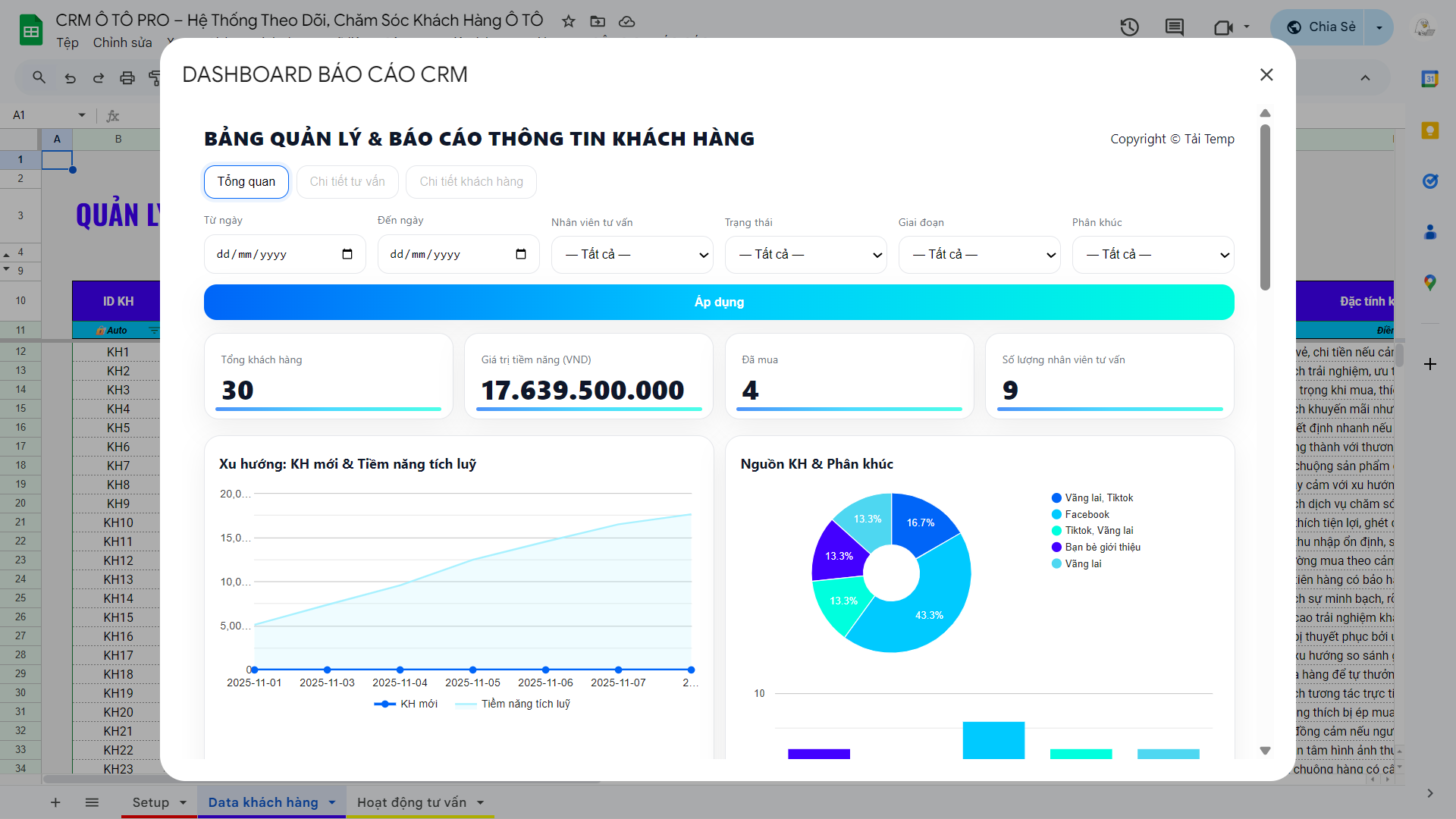Click the 'Áp dụng' apply button
This screenshot has height=819, width=1456.
tap(719, 302)
